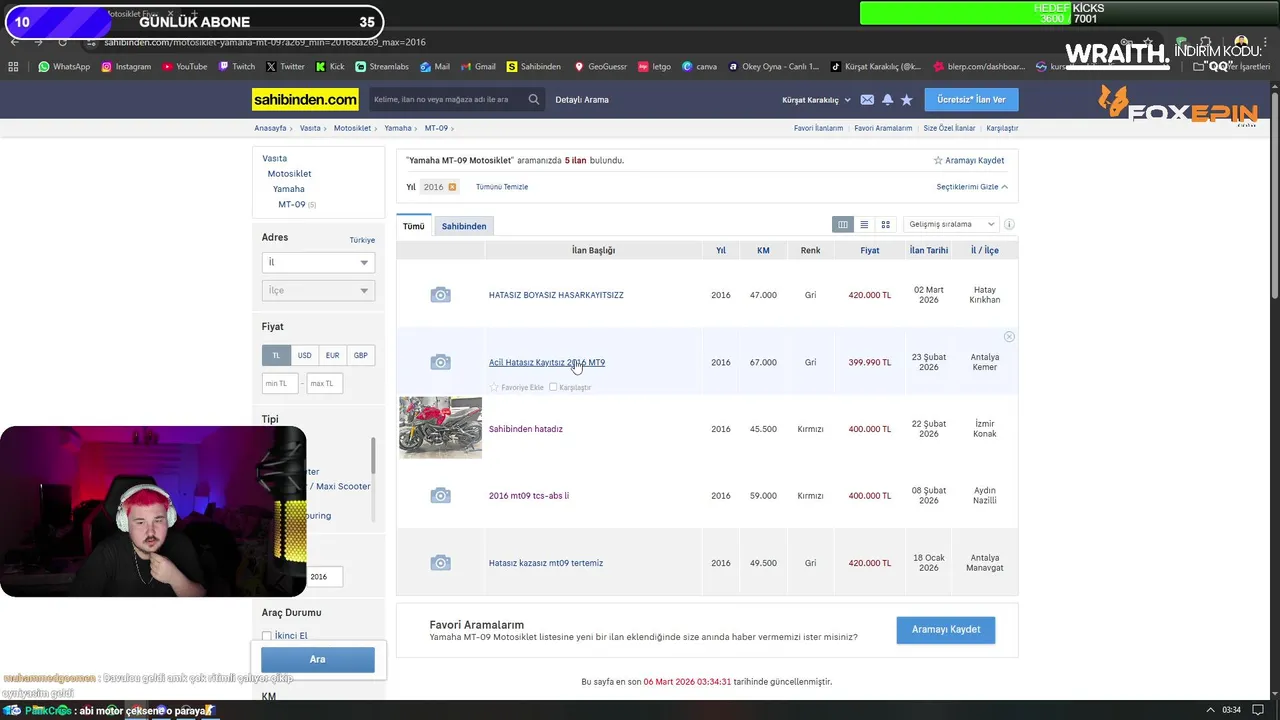1280x720 pixels.
Task: Sort by Fiyat column header
Action: click(870, 250)
